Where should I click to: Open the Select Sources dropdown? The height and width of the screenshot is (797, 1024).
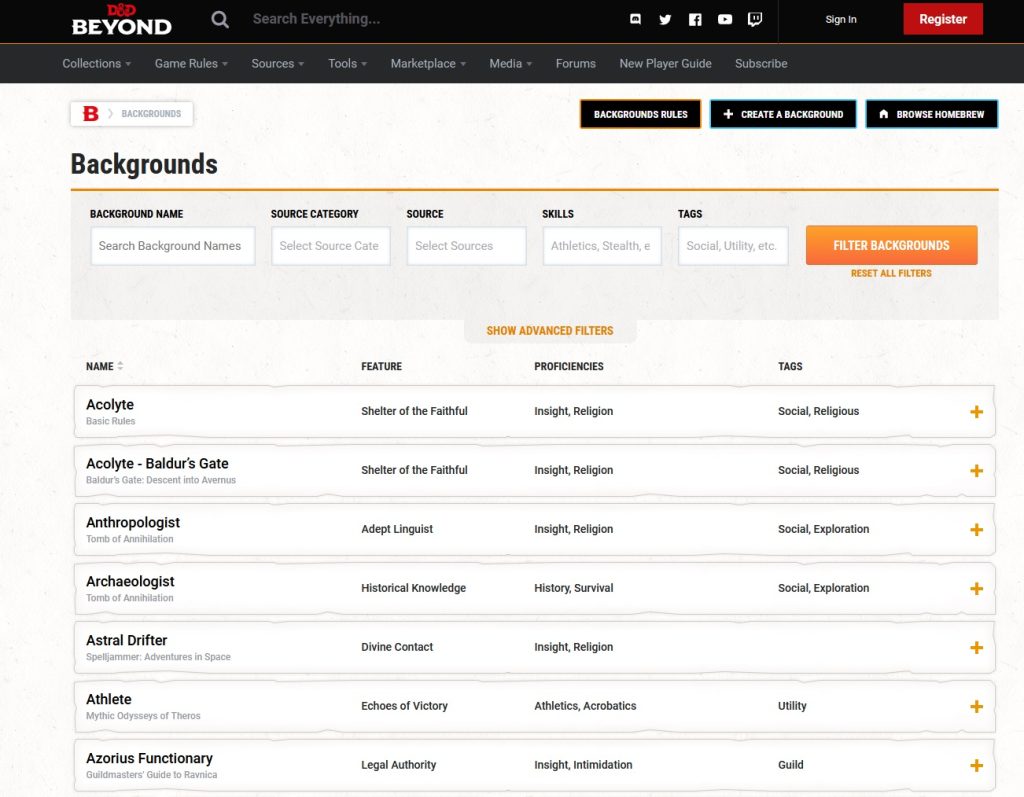[x=466, y=246]
